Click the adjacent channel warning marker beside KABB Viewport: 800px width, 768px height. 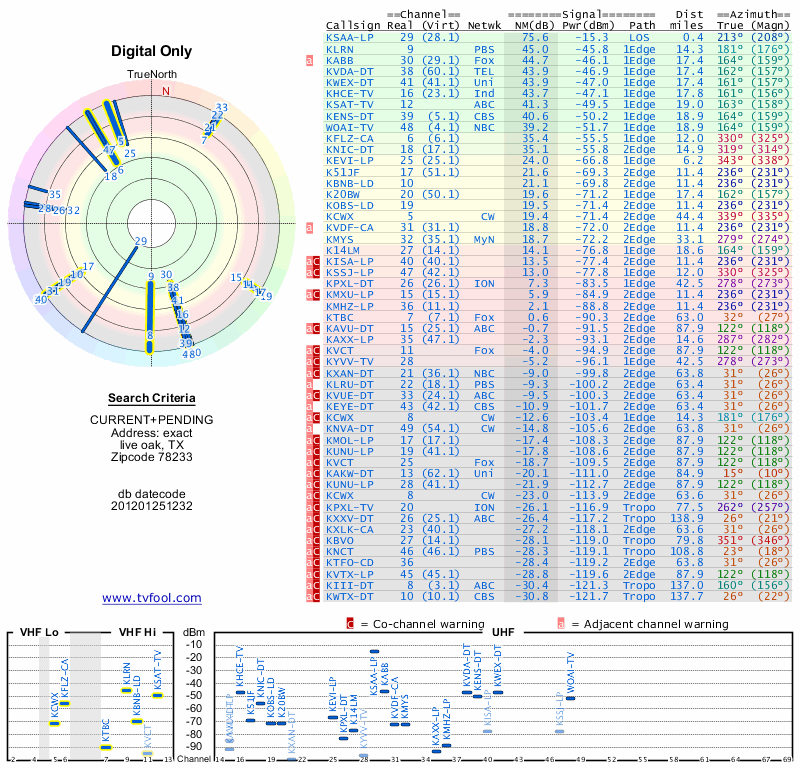tap(309, 61)
